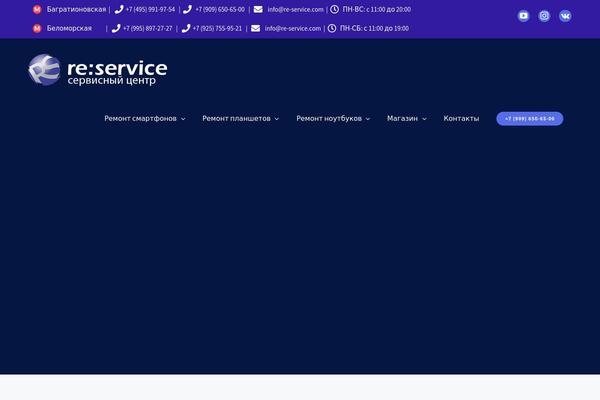The width and height of the screenshot is (600, 400).
Task: Email info@re-service.com in top row
Action: coord(295,10)
